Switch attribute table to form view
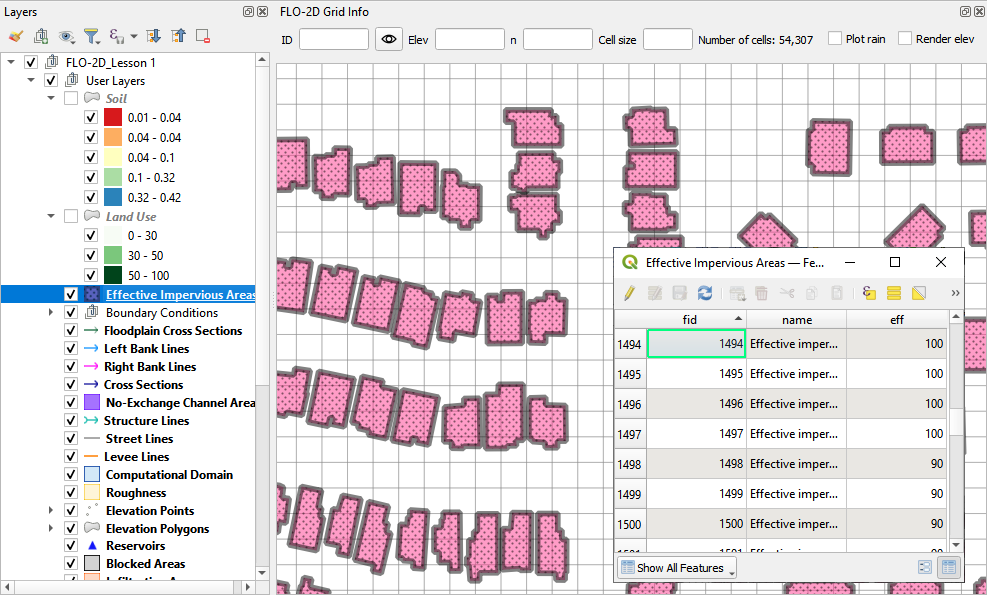 click(925, 567)
